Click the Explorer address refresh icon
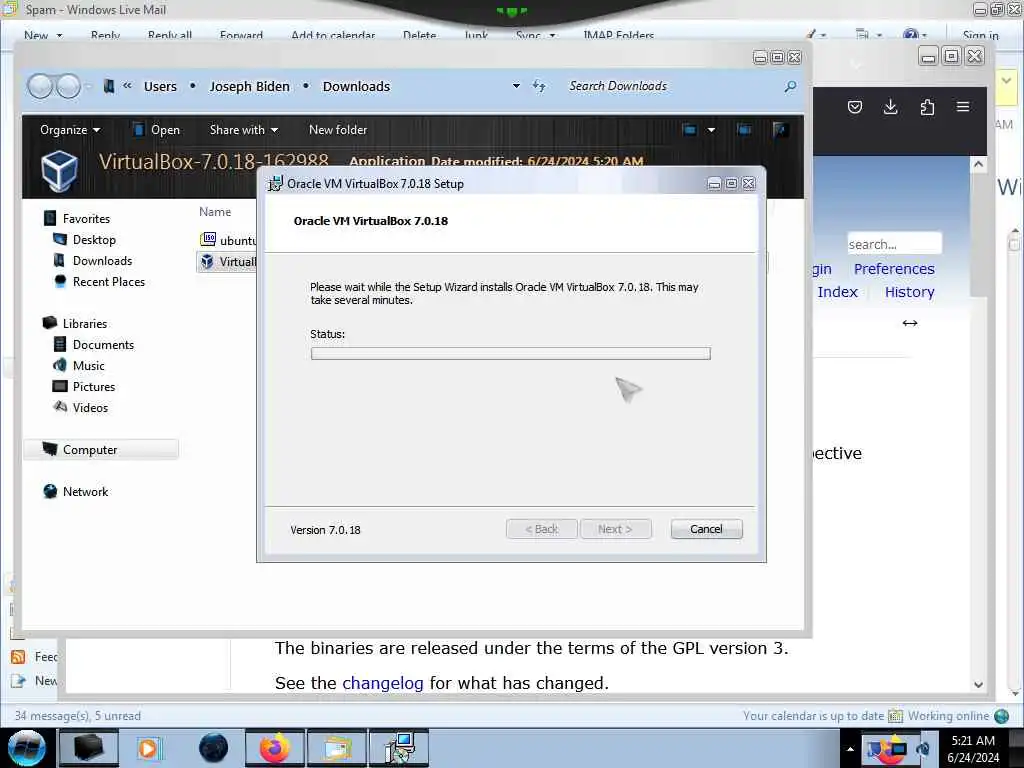 click(x=539, y=86)
